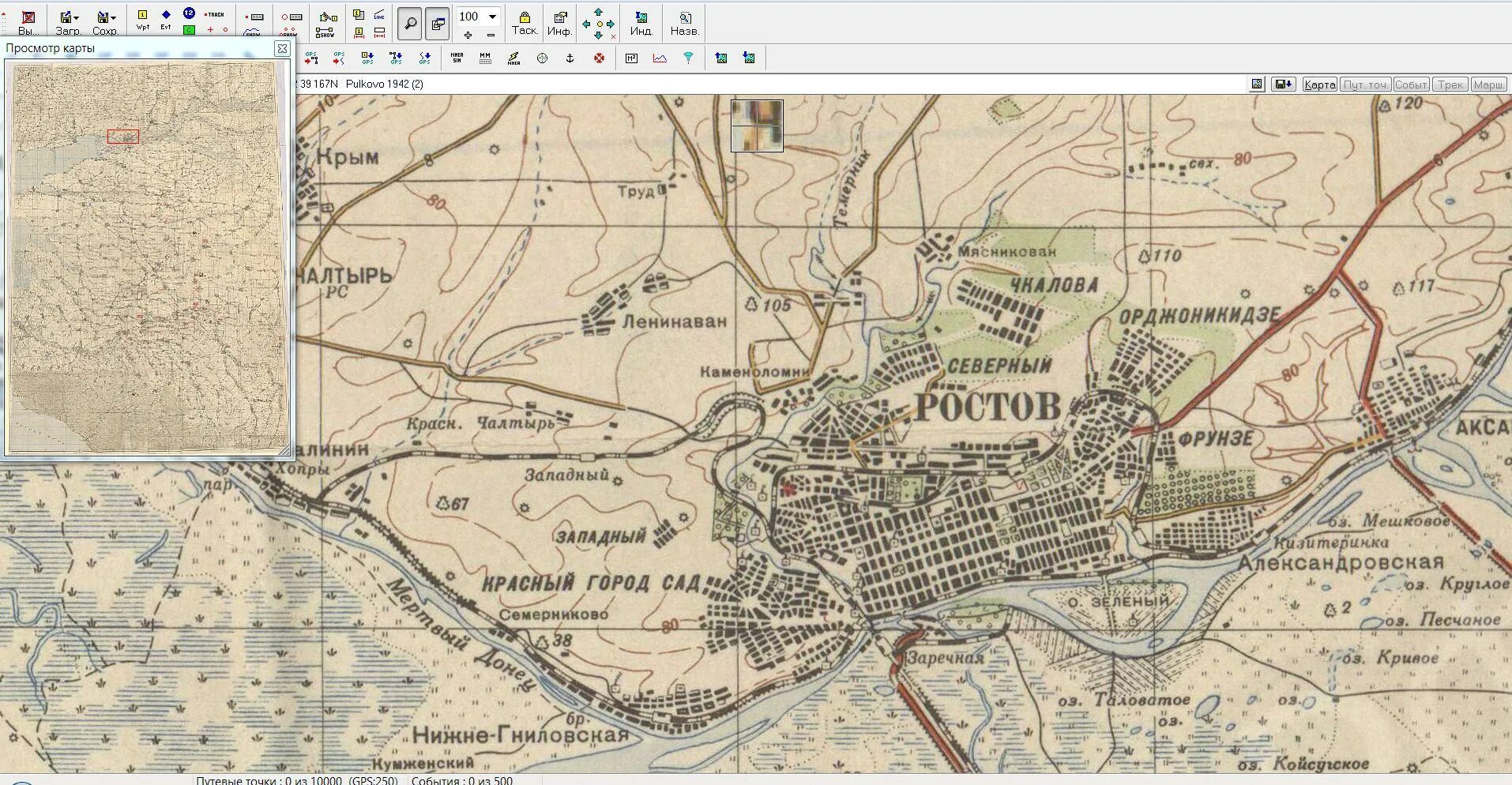The image size is (1512, 785).
Task: Click the anchor alarm icon
Action: 570,58
